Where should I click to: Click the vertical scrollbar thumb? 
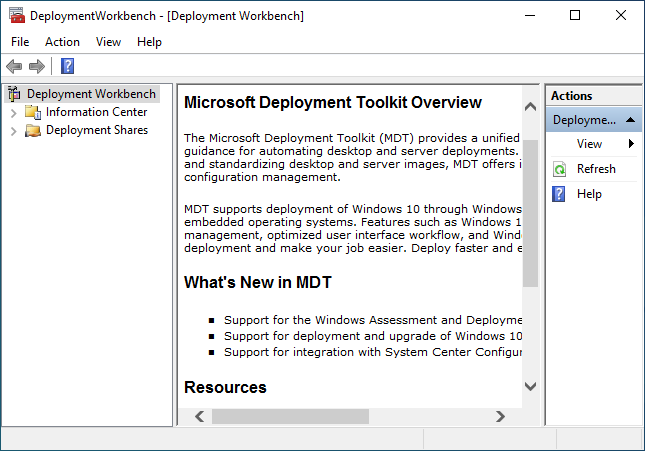(x=531, y=213)
